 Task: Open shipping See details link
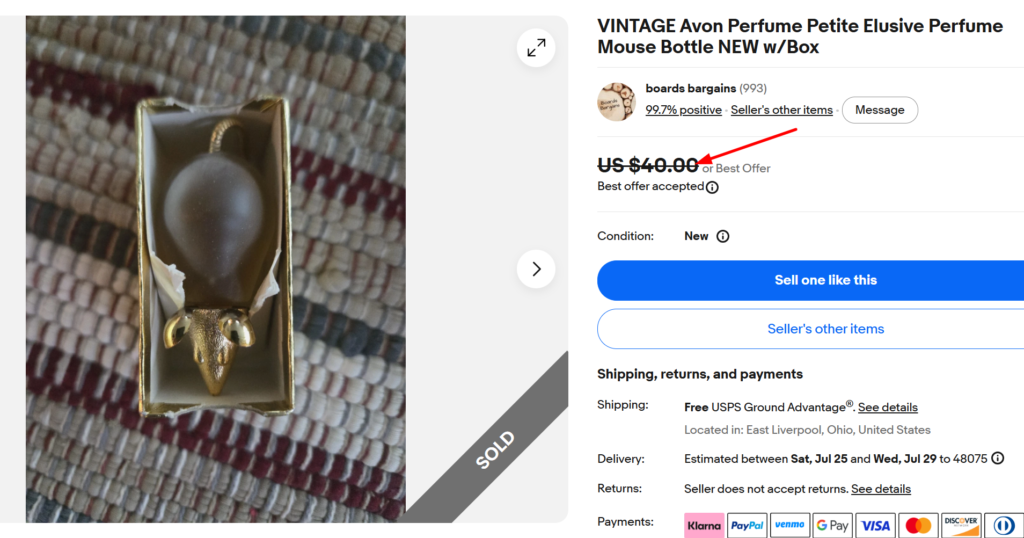pyautogui.click(x=888, y=407)
